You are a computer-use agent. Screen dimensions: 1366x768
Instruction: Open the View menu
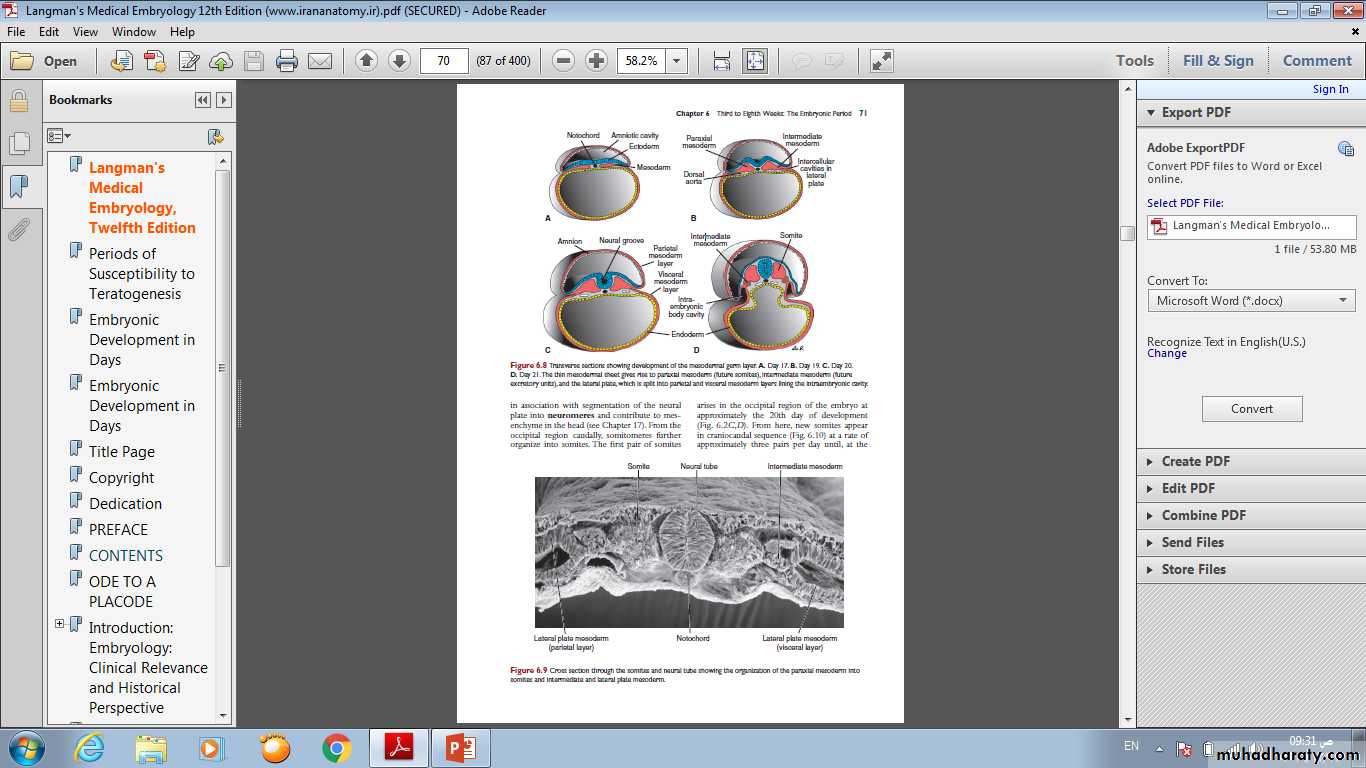pyautogui.click(x=85, y=31)
